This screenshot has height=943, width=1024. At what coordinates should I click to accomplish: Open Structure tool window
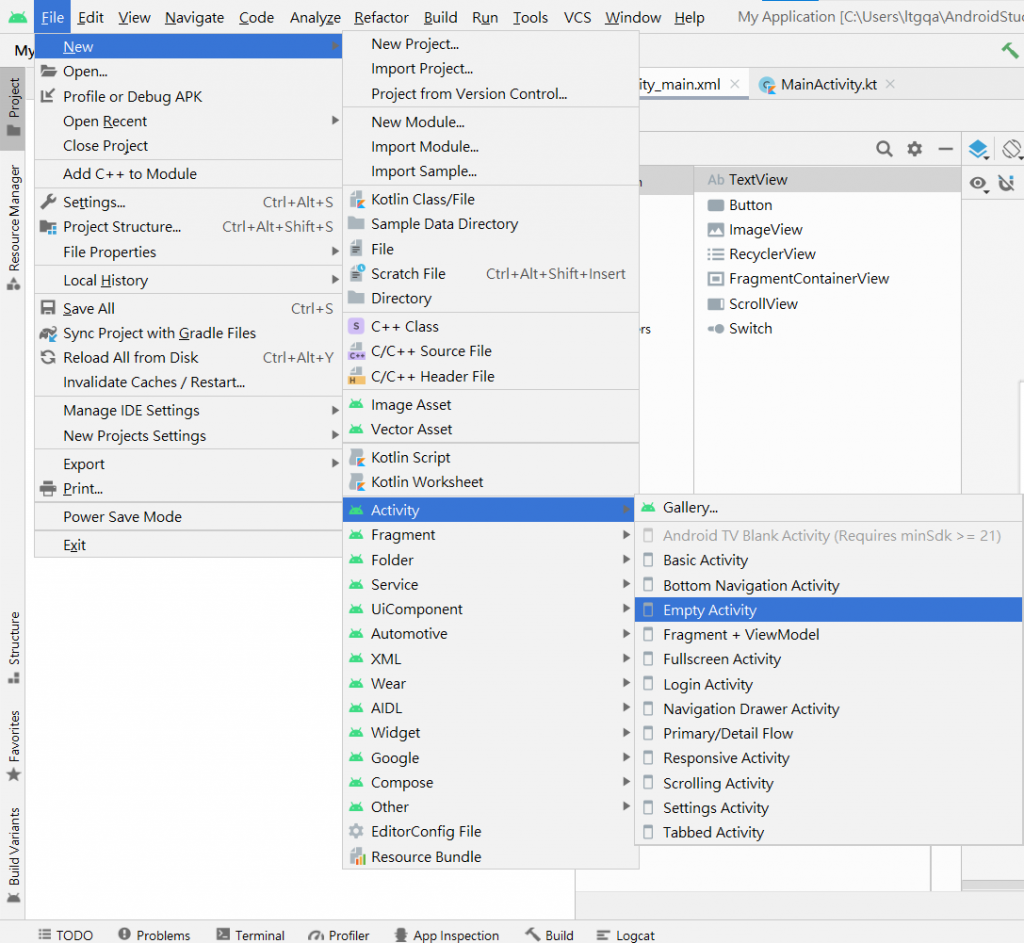14,648
